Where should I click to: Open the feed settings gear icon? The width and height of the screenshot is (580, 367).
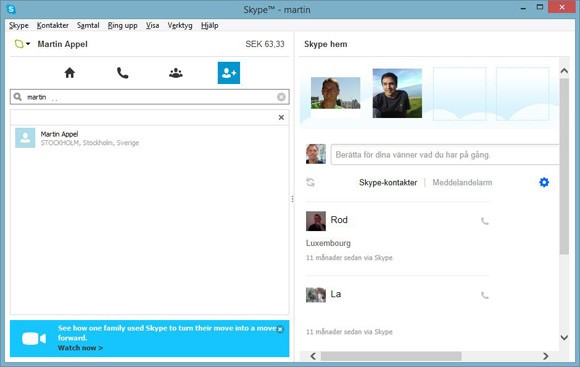click(544, 182)
